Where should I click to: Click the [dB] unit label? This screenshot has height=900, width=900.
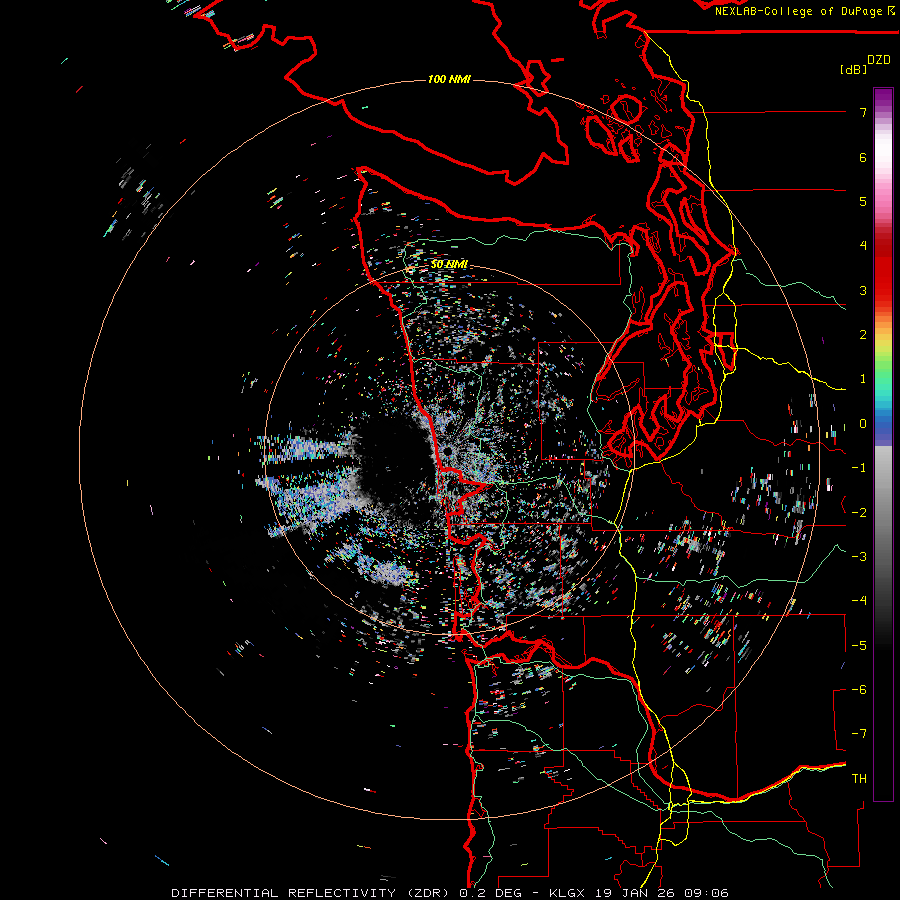853,69
